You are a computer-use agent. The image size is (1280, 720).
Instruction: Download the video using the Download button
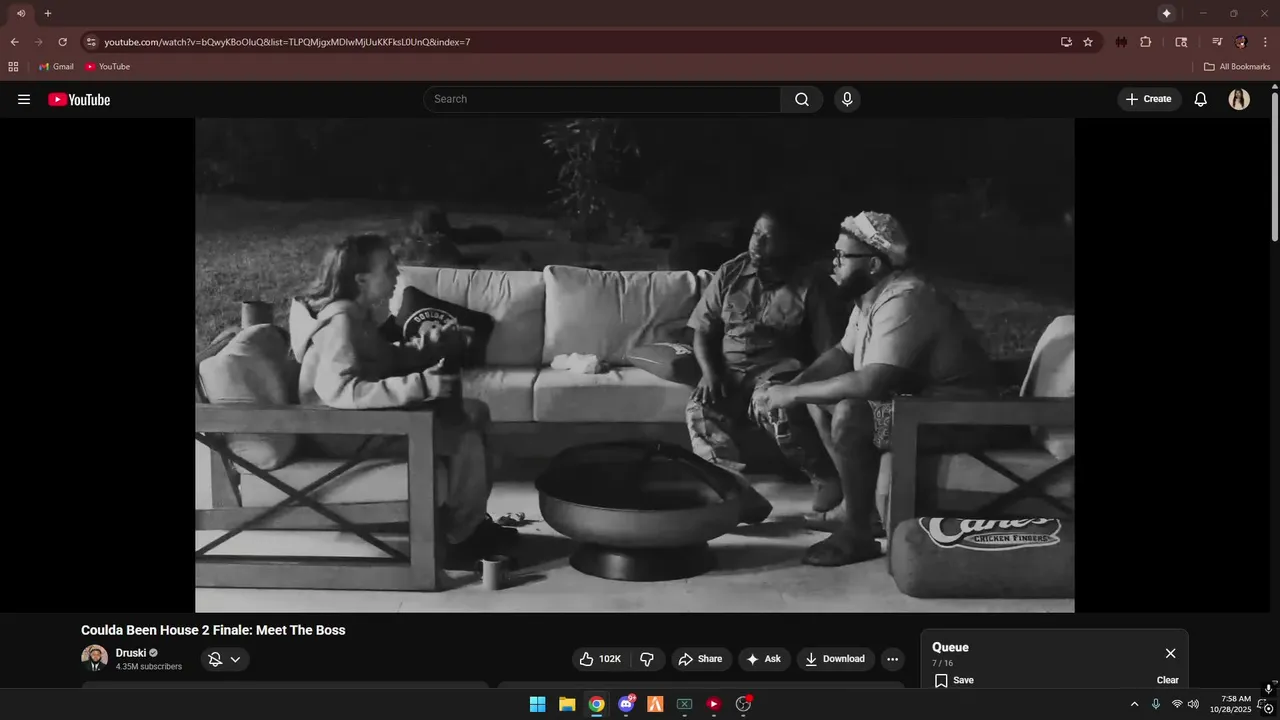pyautogui.click(x=836, y=659)
